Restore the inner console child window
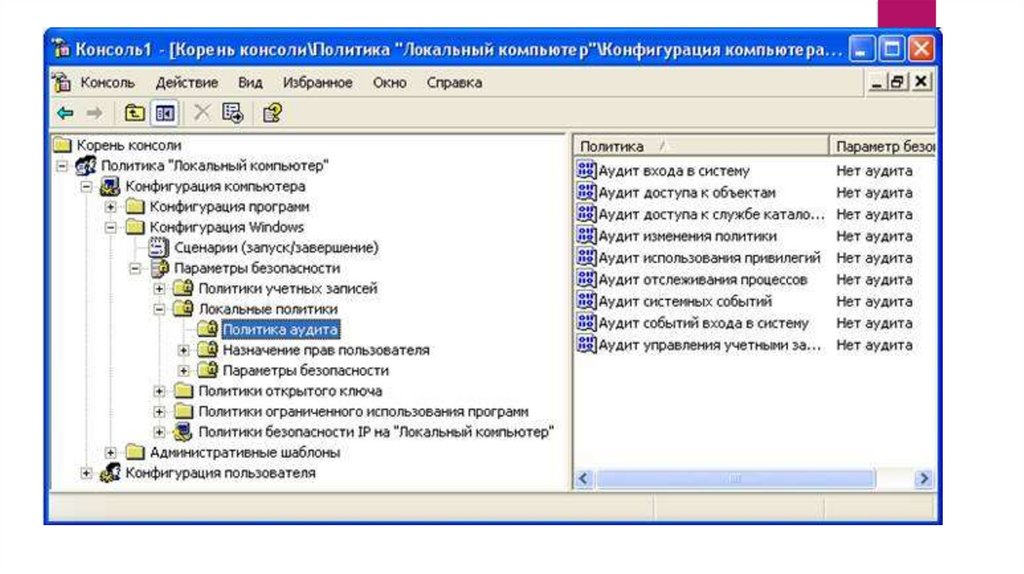Image resolution: width=1024 pixels, height=574 pixels. click(898, 82)
